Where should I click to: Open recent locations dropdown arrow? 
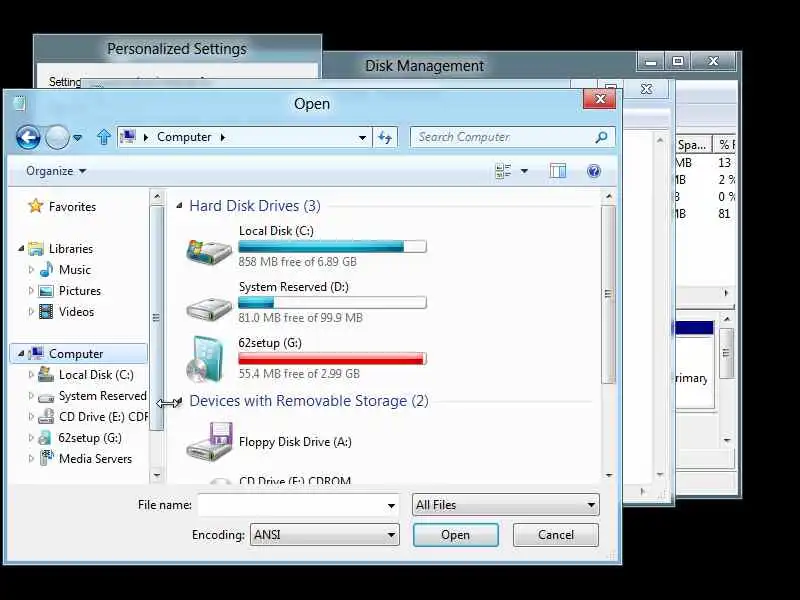point(78,137)
